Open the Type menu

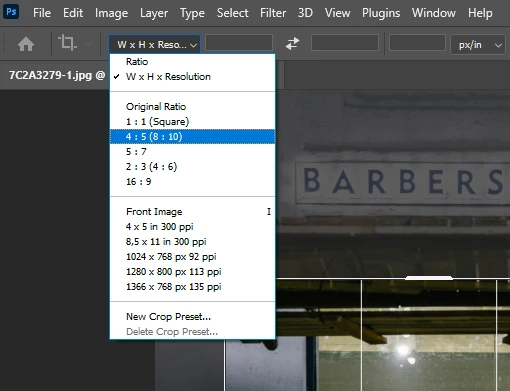point(192,13)
